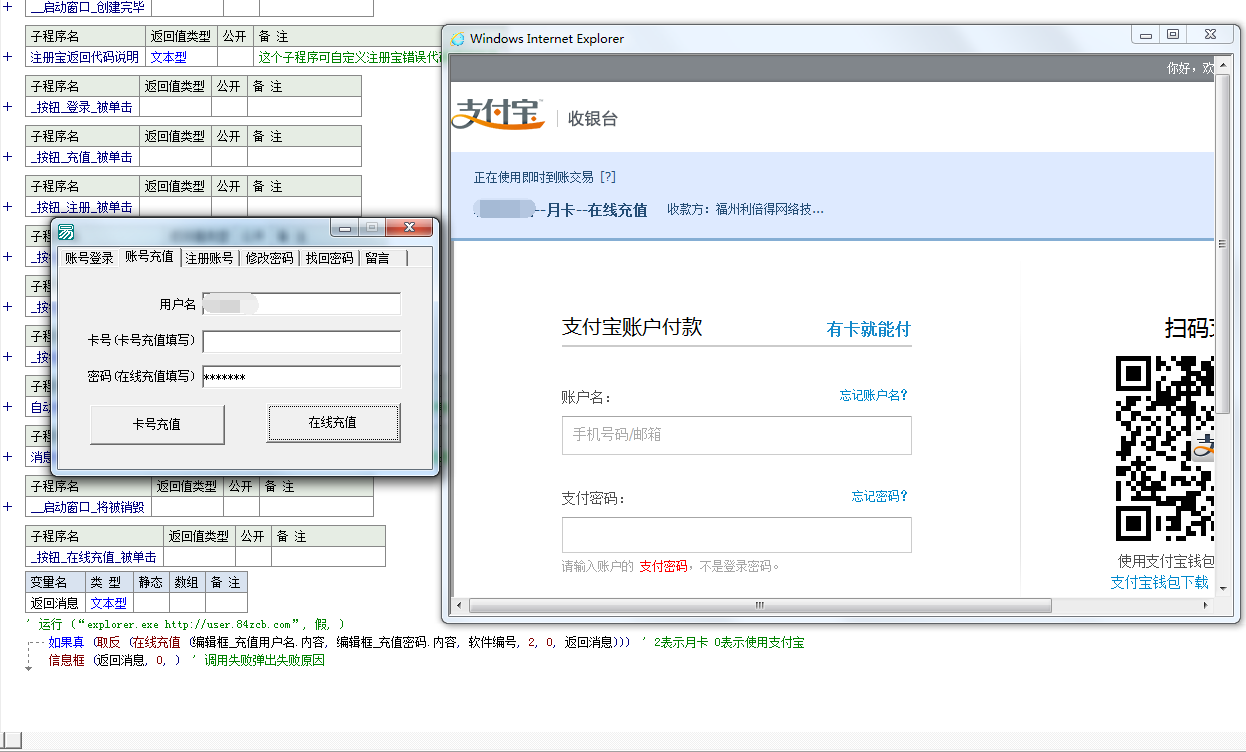This screenshot has width=1246, height=752.
Task: Click the commented 运行 explorer.exe code line
Action: click(185, 624)
